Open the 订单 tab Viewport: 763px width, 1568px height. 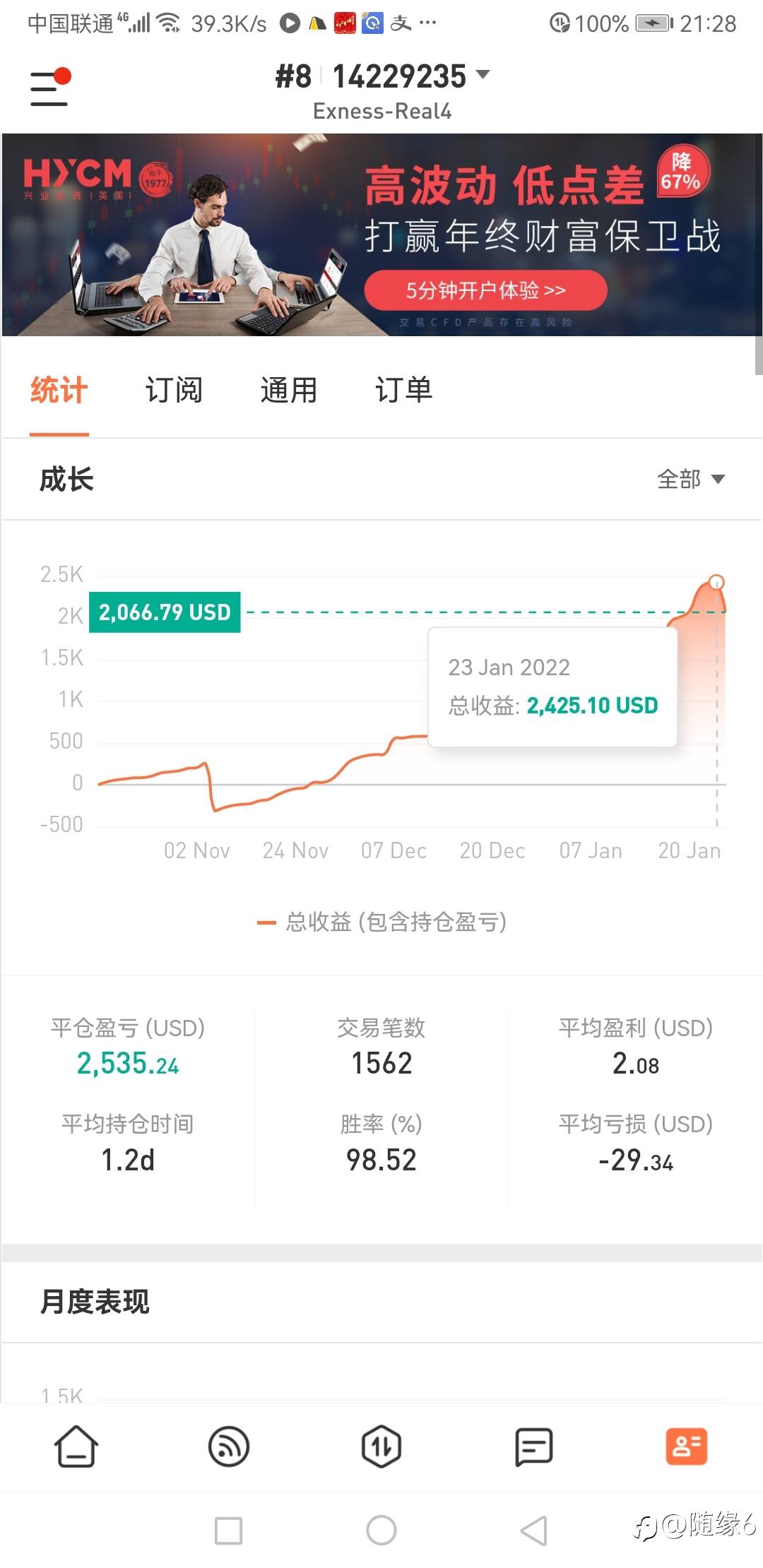[x=403, y=390]
